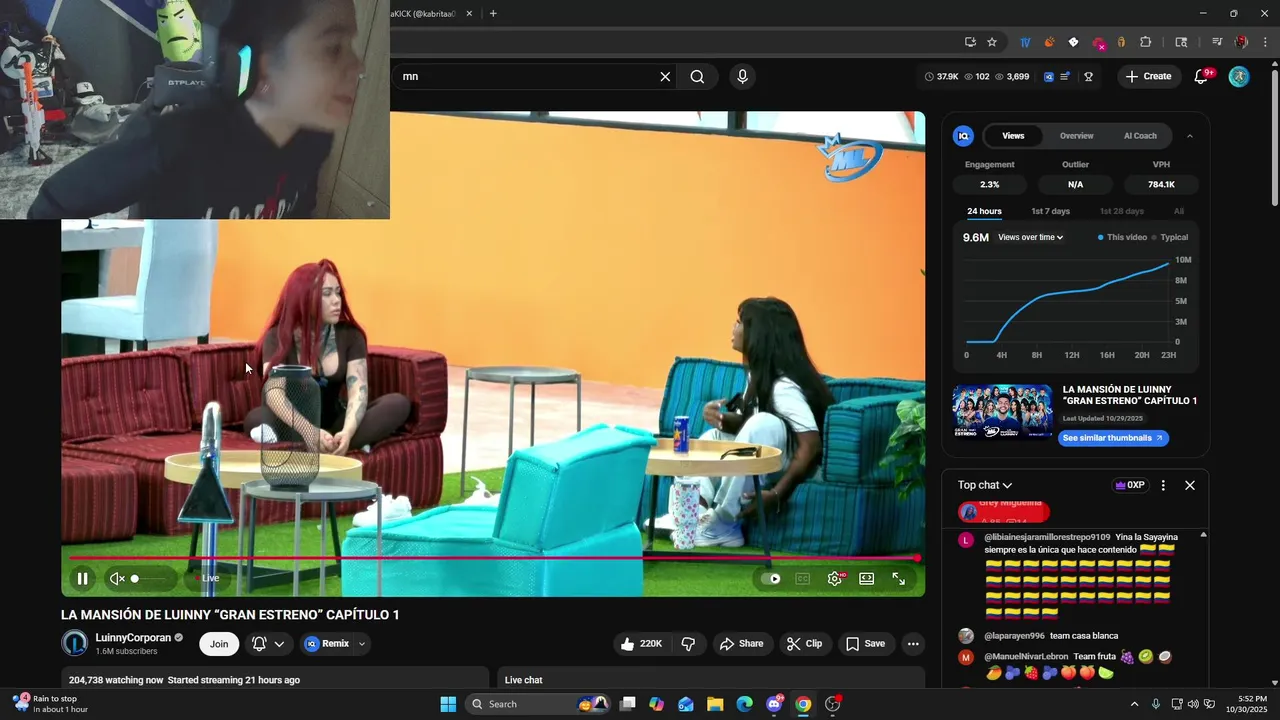Install app icon in address bar
Image resolution: width=1280 pixels, height=720 pixels.
point(970,42)
